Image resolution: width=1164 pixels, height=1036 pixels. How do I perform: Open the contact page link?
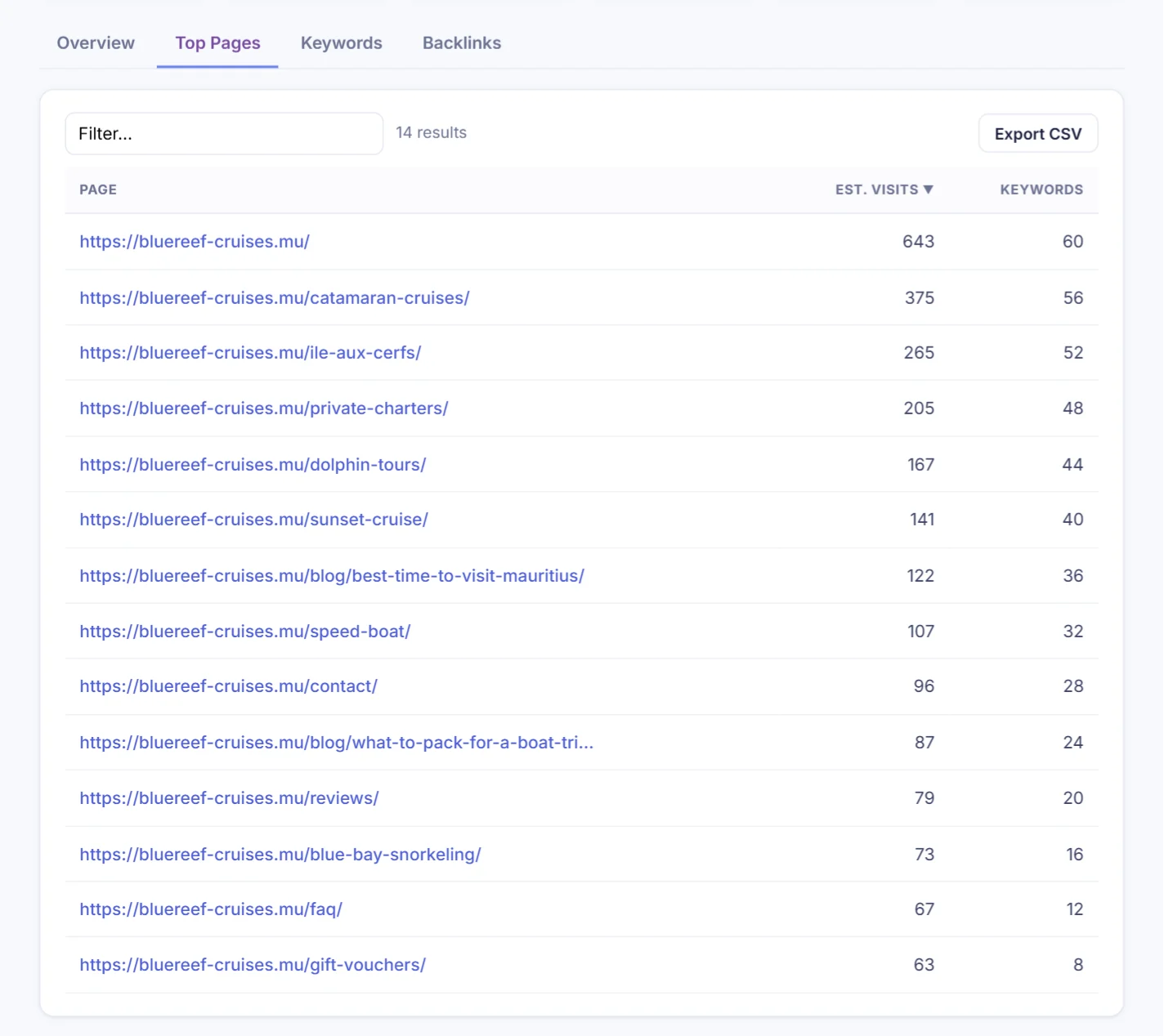228,686
